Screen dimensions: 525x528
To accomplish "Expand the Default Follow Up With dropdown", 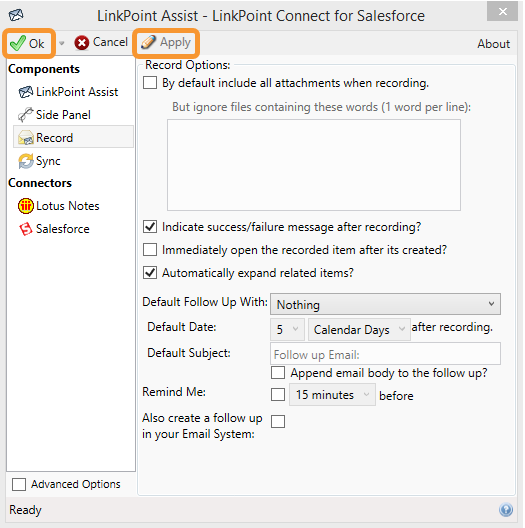I will (x=385, y=304).
